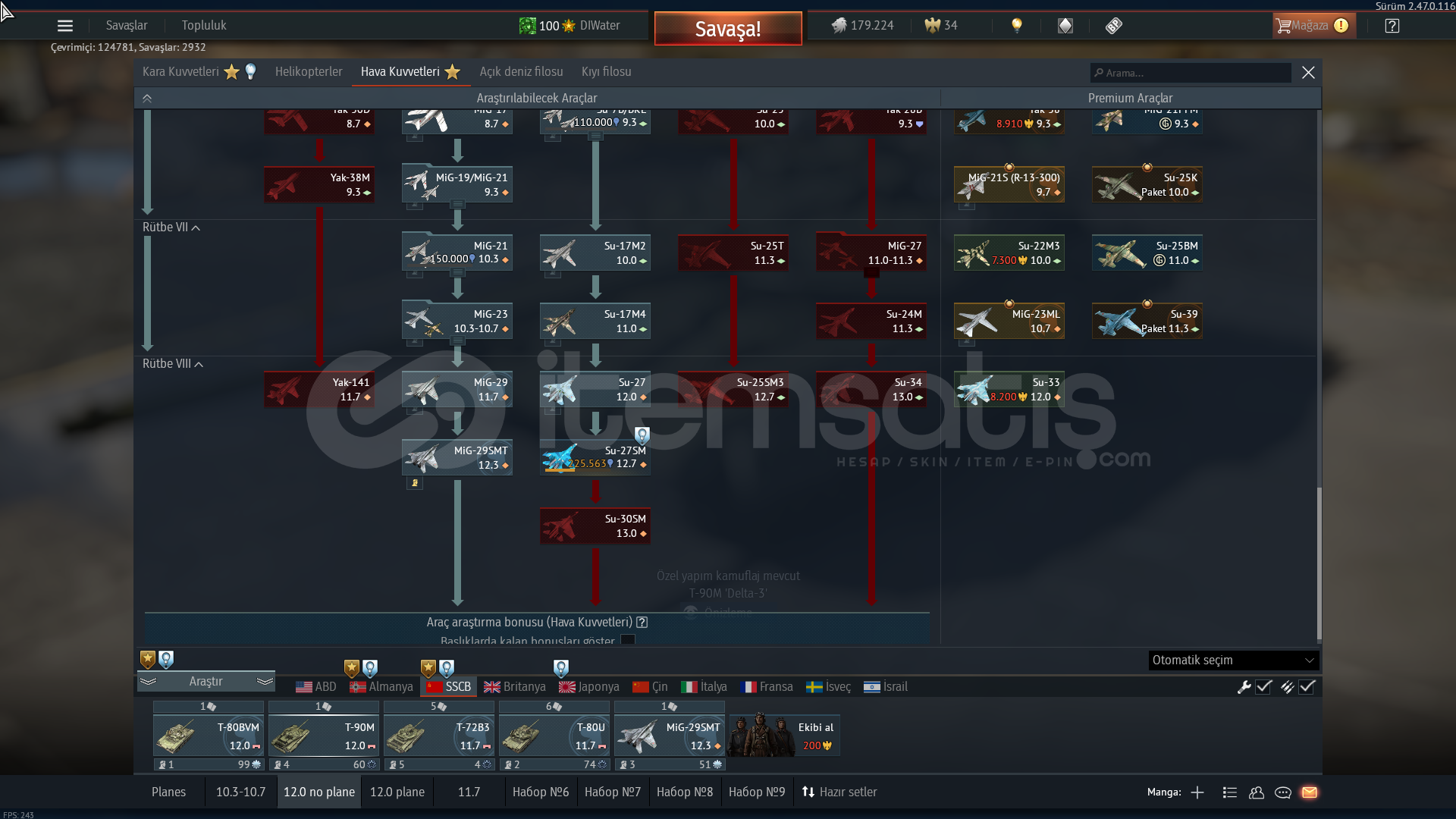
Task: Switch to Kara Kuvvetleri tab
Action: (x=180, y=71)
